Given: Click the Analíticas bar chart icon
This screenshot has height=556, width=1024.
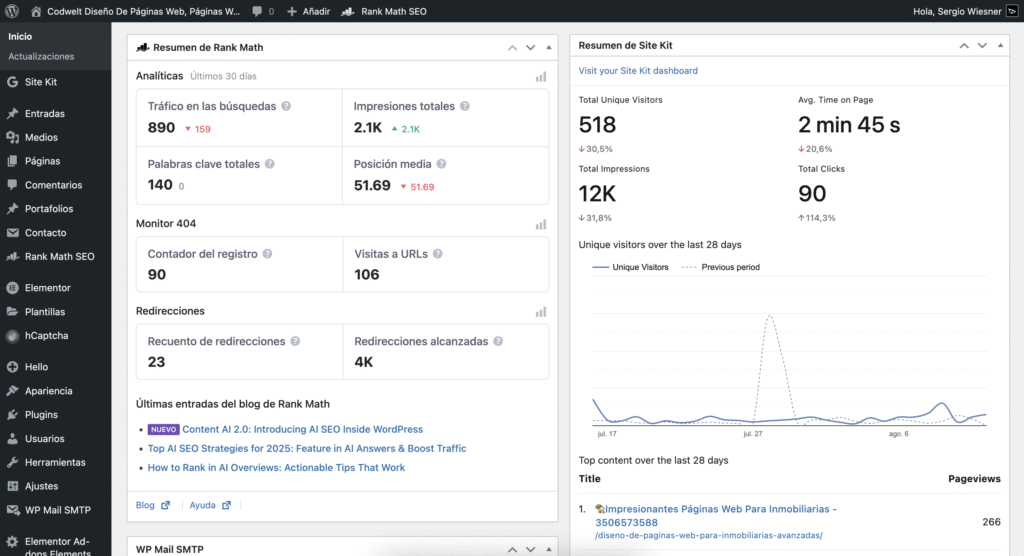Looking at the screenshot, I should click(541, 76).
